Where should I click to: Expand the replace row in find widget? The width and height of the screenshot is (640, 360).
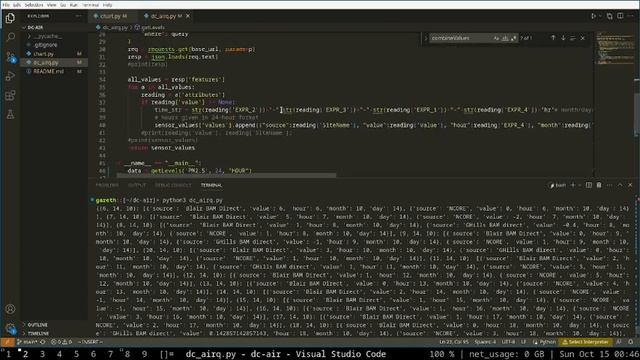click(426, 38)
